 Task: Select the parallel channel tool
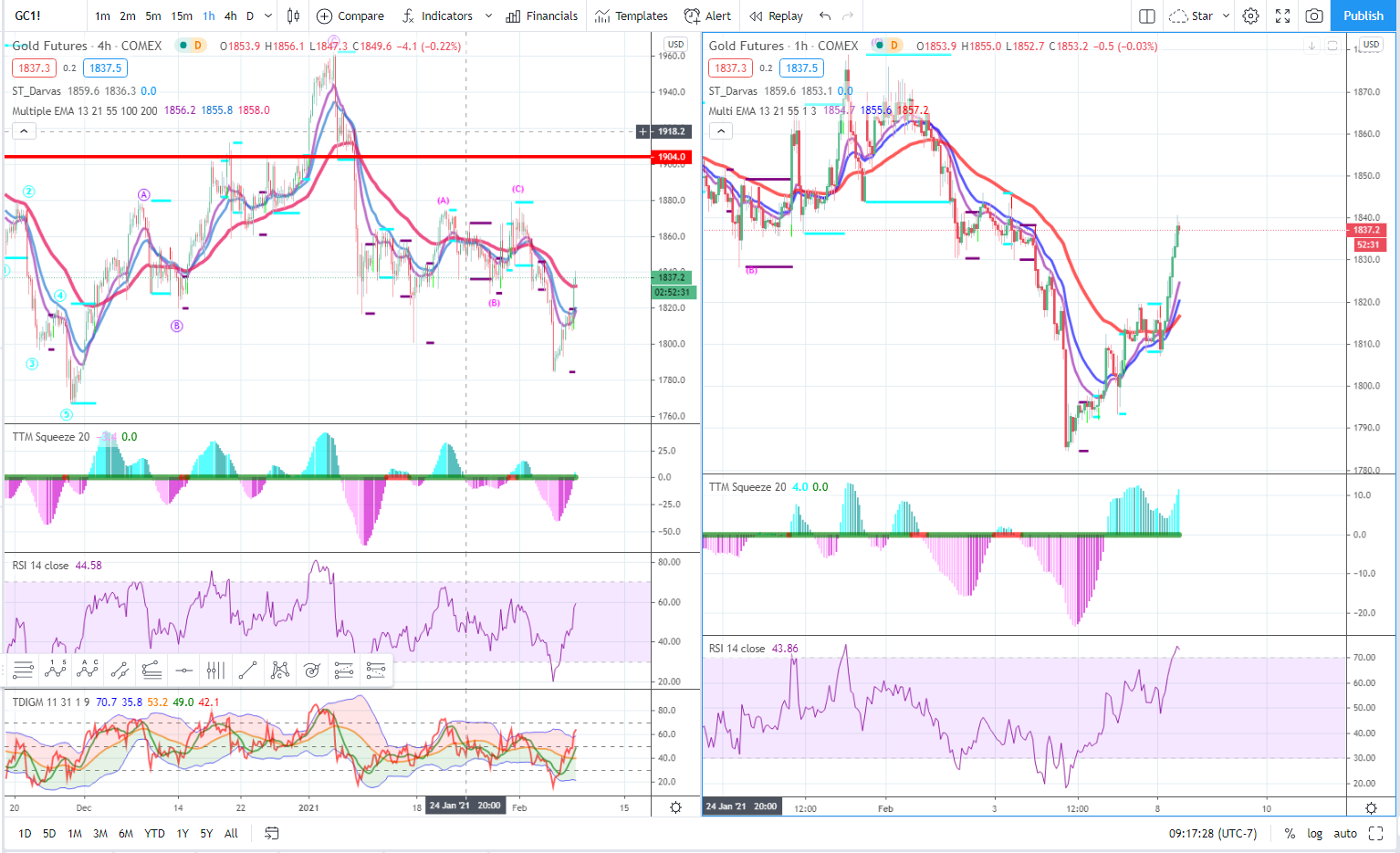click(x=120, y=671)
